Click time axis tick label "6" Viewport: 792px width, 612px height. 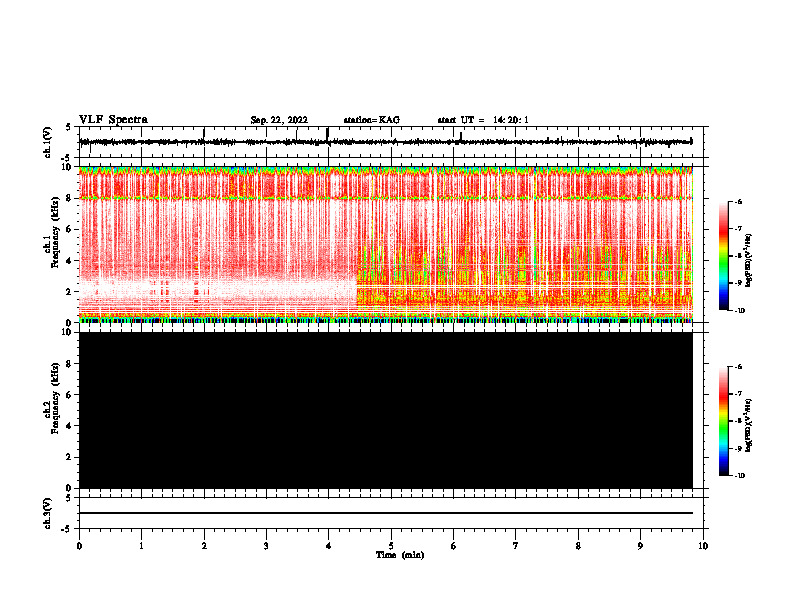point(454,546)
